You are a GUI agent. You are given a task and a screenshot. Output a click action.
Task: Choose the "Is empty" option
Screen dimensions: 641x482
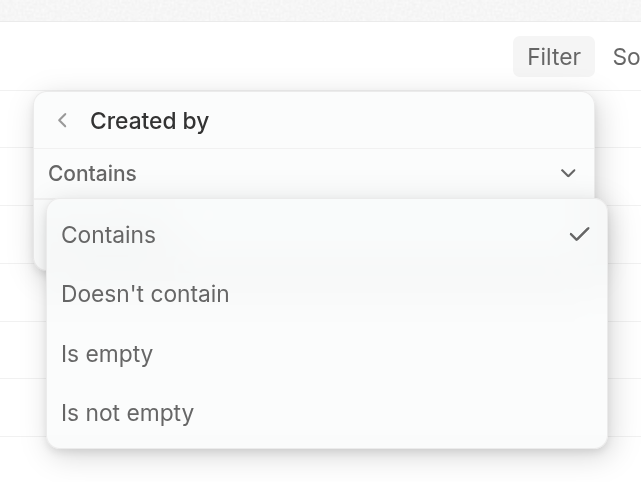coord(107,354)
